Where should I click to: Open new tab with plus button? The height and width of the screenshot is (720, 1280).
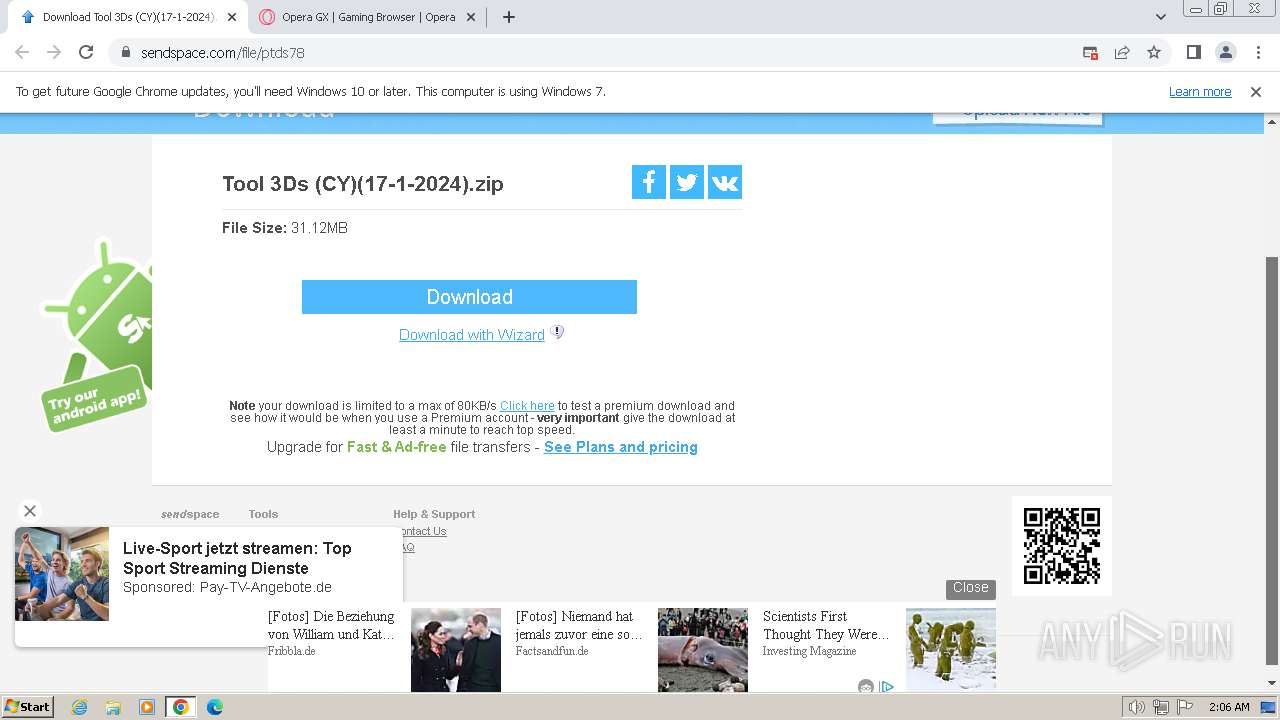(508, 17)
